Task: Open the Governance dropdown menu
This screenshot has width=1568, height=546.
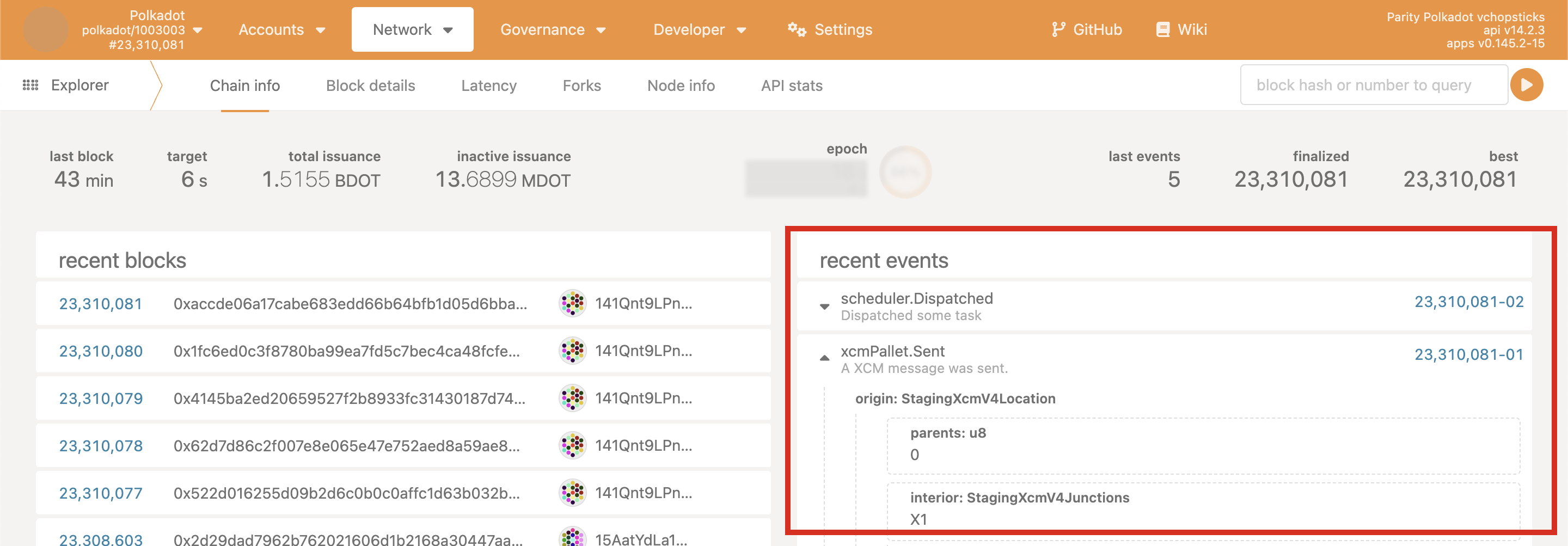Action: click(552, 29)
